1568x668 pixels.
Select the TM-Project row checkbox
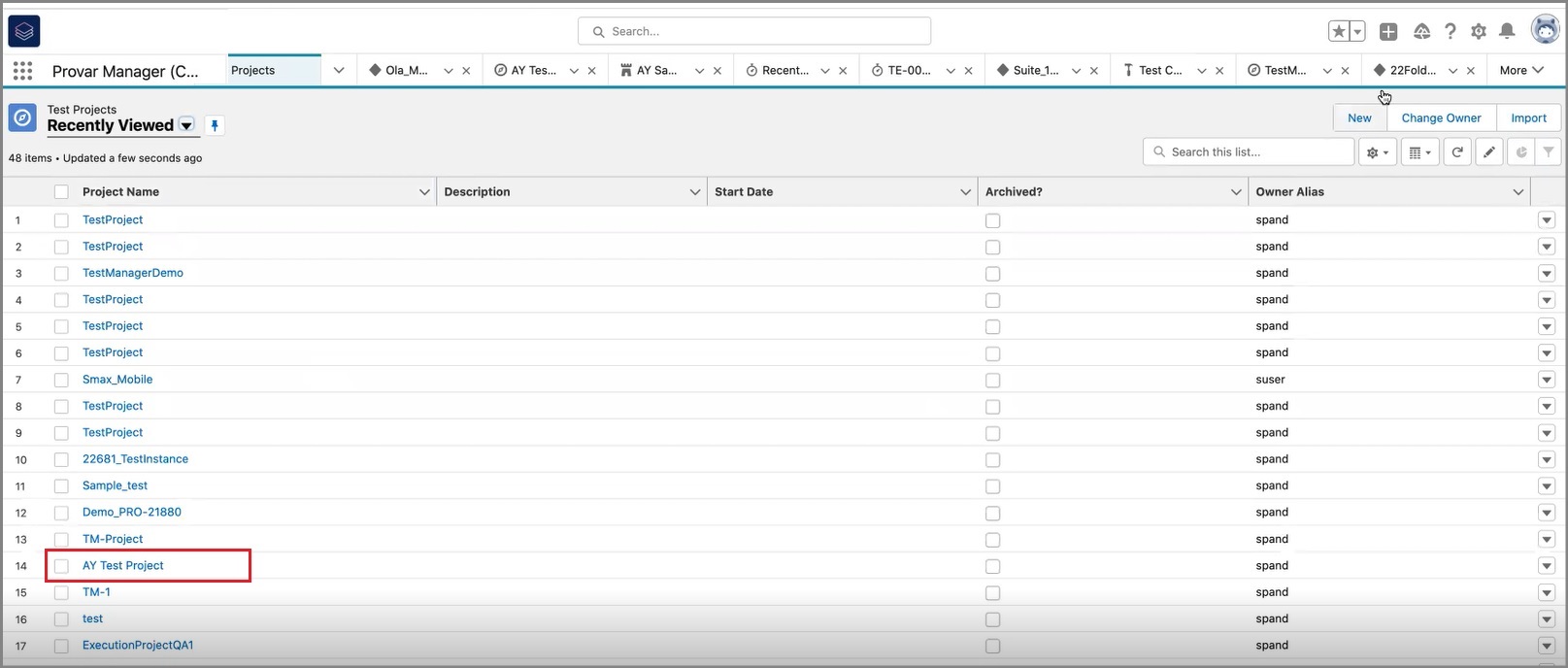coord(61,540)
